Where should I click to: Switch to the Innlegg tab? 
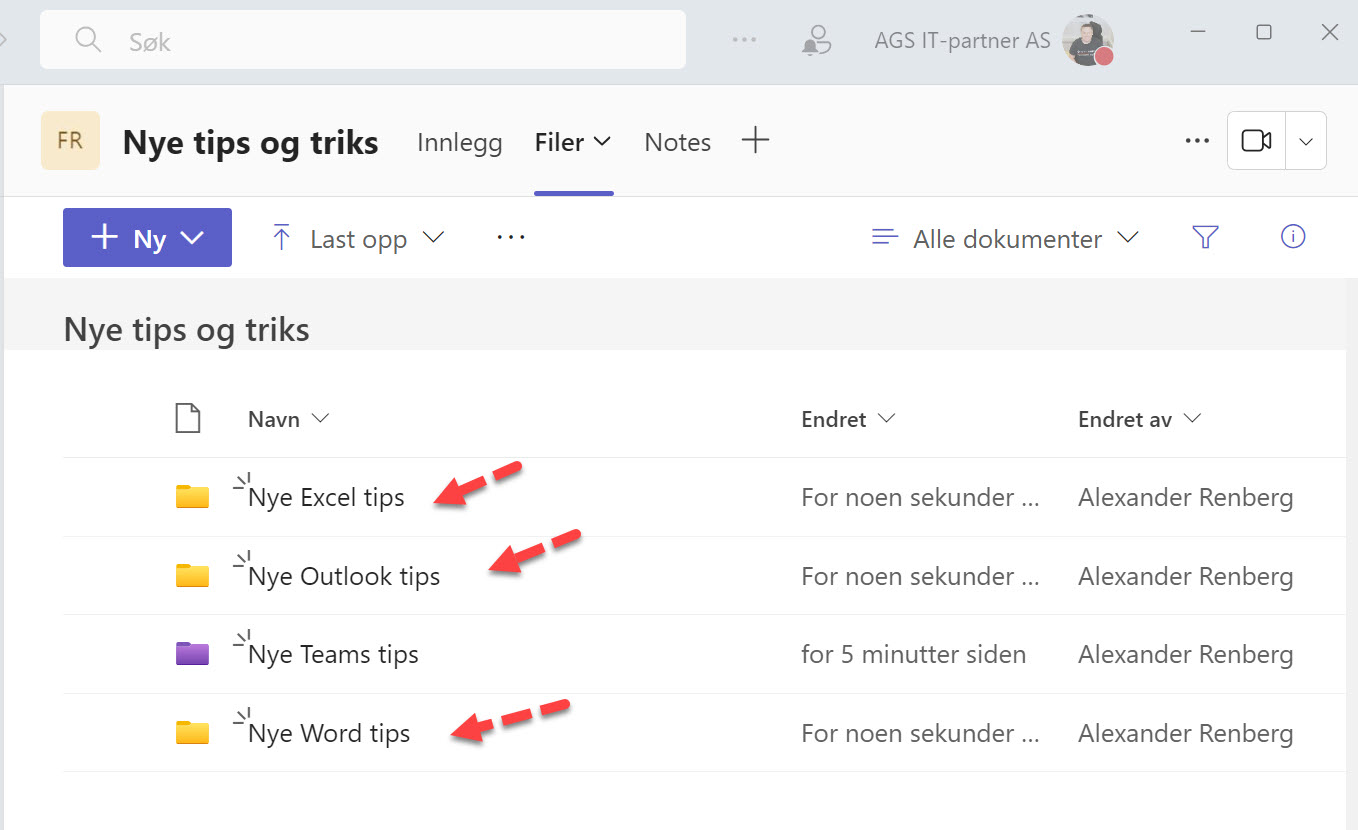pos(459,142)
